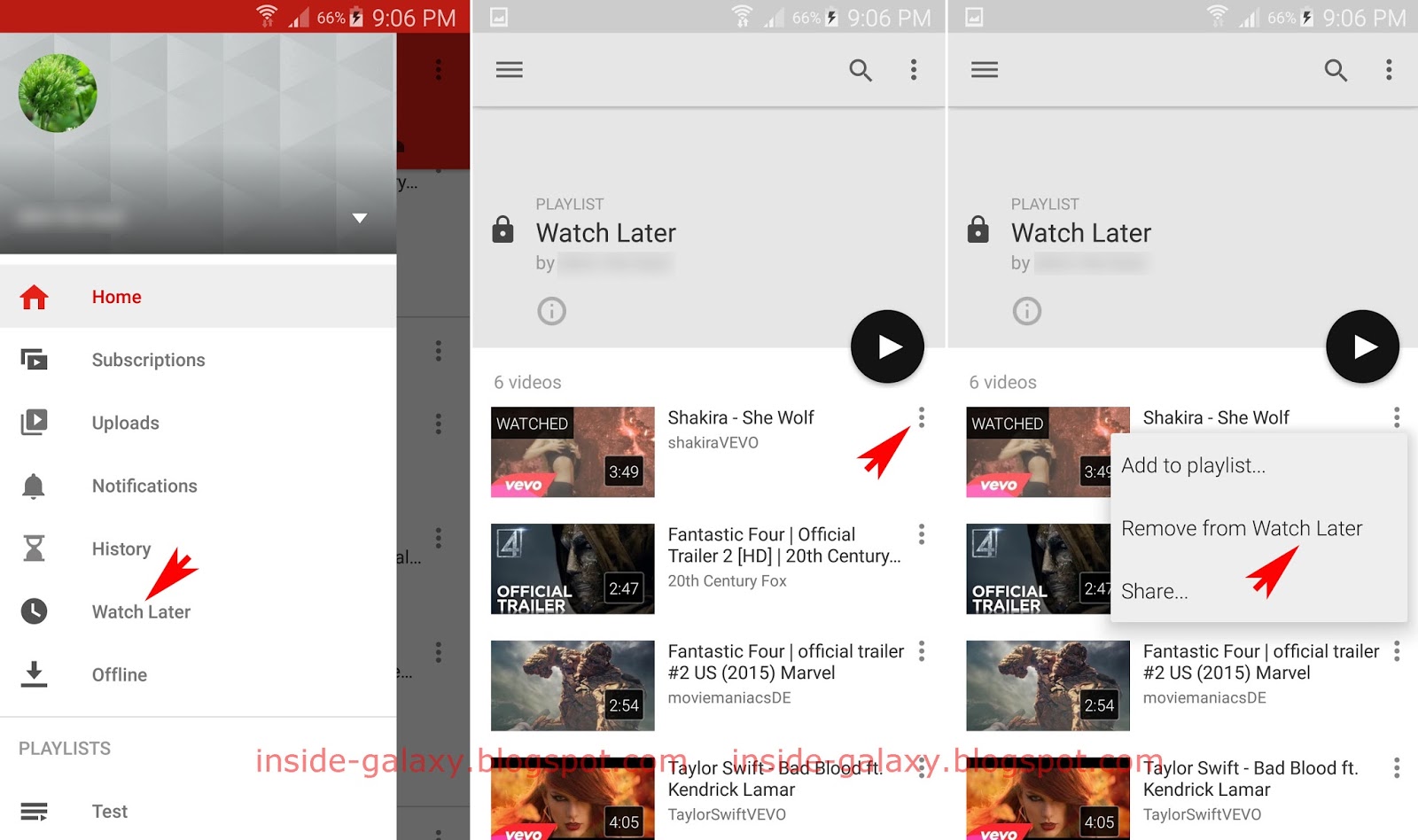Tap Fantastic Four #2 US (2015) title, middle screen
This screenshot has height=840, width=1418.
pos(786,662)
